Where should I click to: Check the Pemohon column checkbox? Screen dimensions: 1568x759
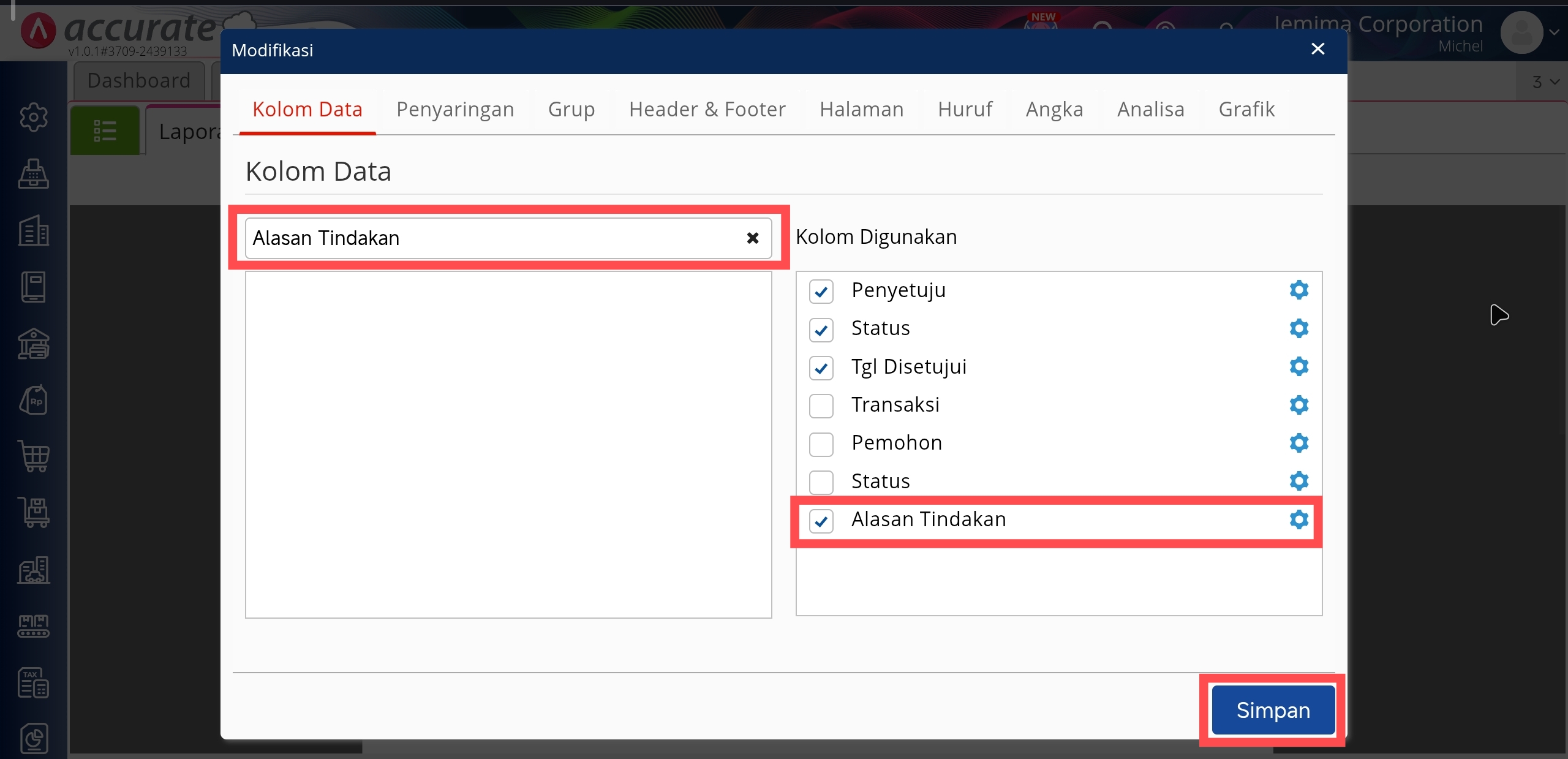pyautogui.click(x=821, y=444)
